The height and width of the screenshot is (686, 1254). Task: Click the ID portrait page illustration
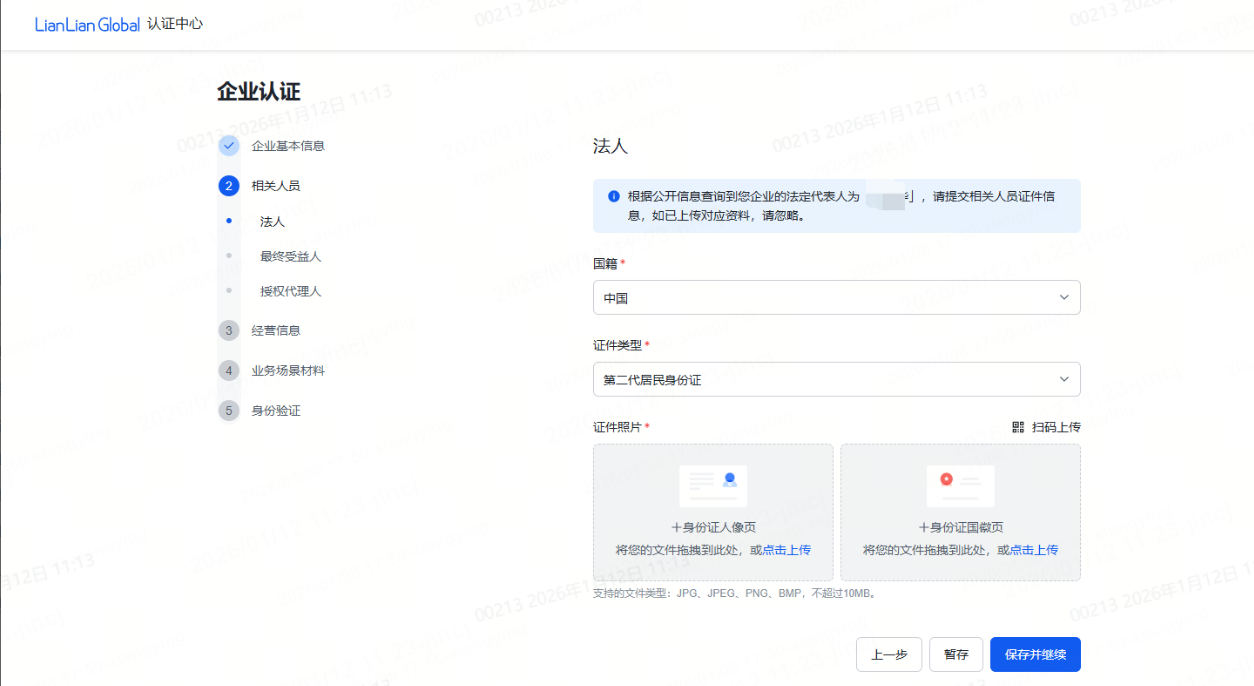pos(713,486)
